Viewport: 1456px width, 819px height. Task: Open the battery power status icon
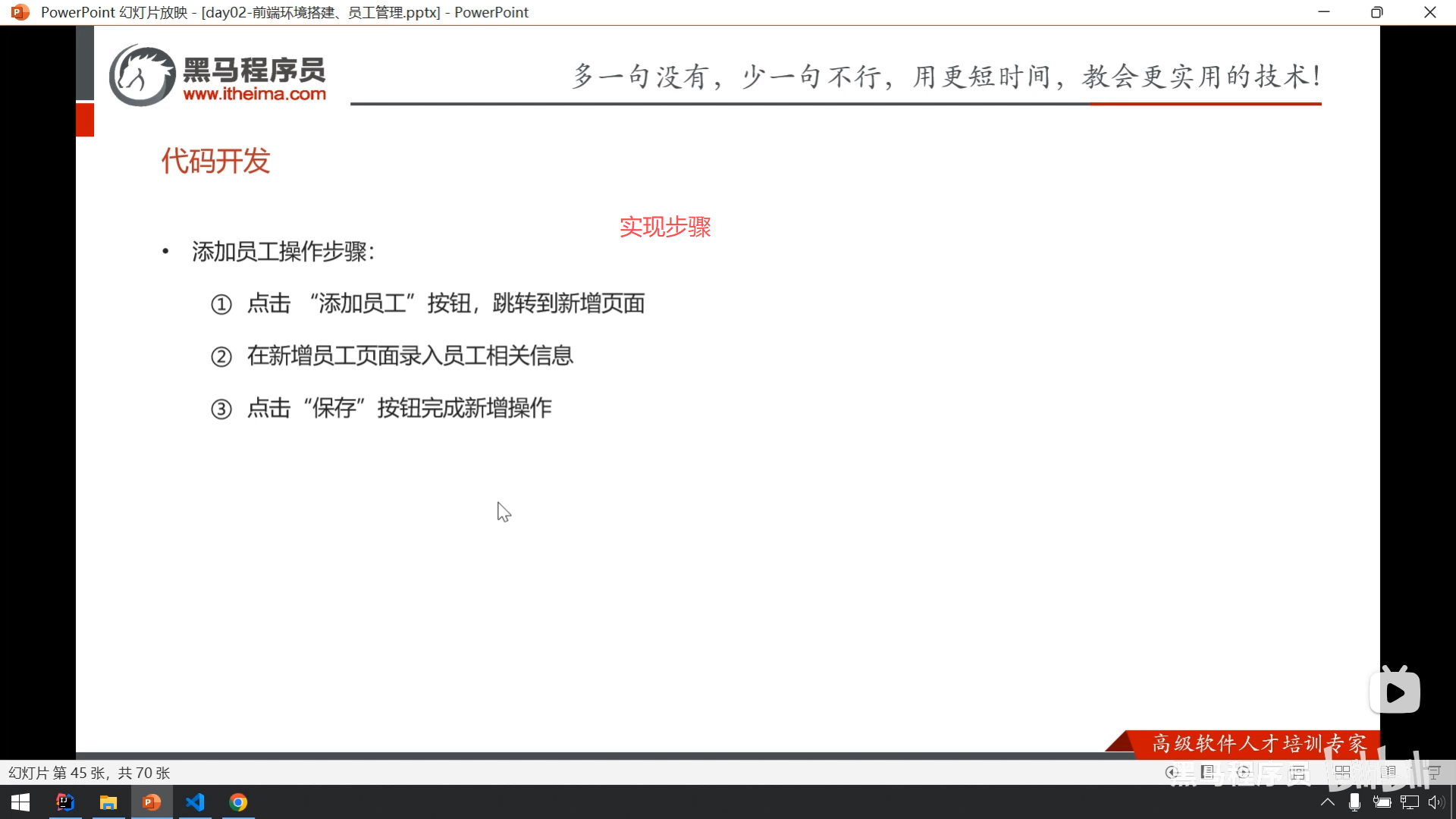(1382, 802)
